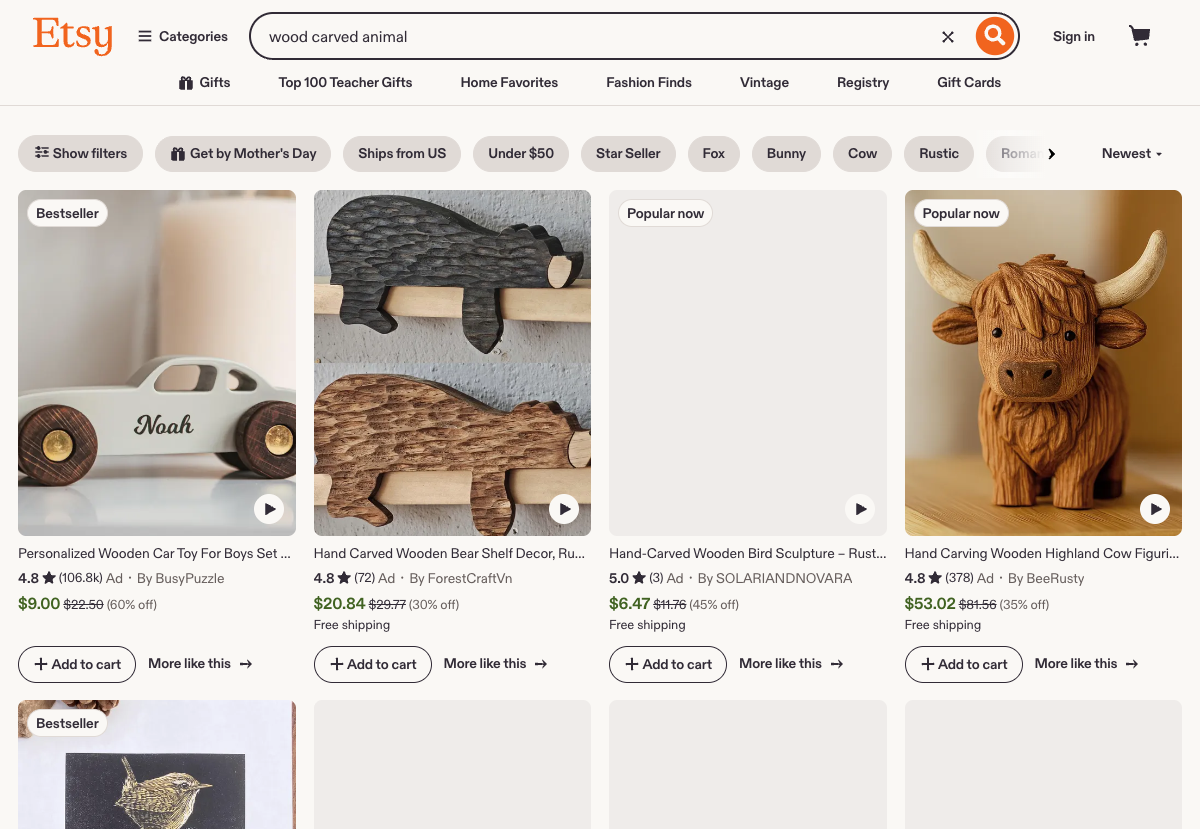
Task: Play video on the Highland Cow listing
Action: click(1155, 509)
